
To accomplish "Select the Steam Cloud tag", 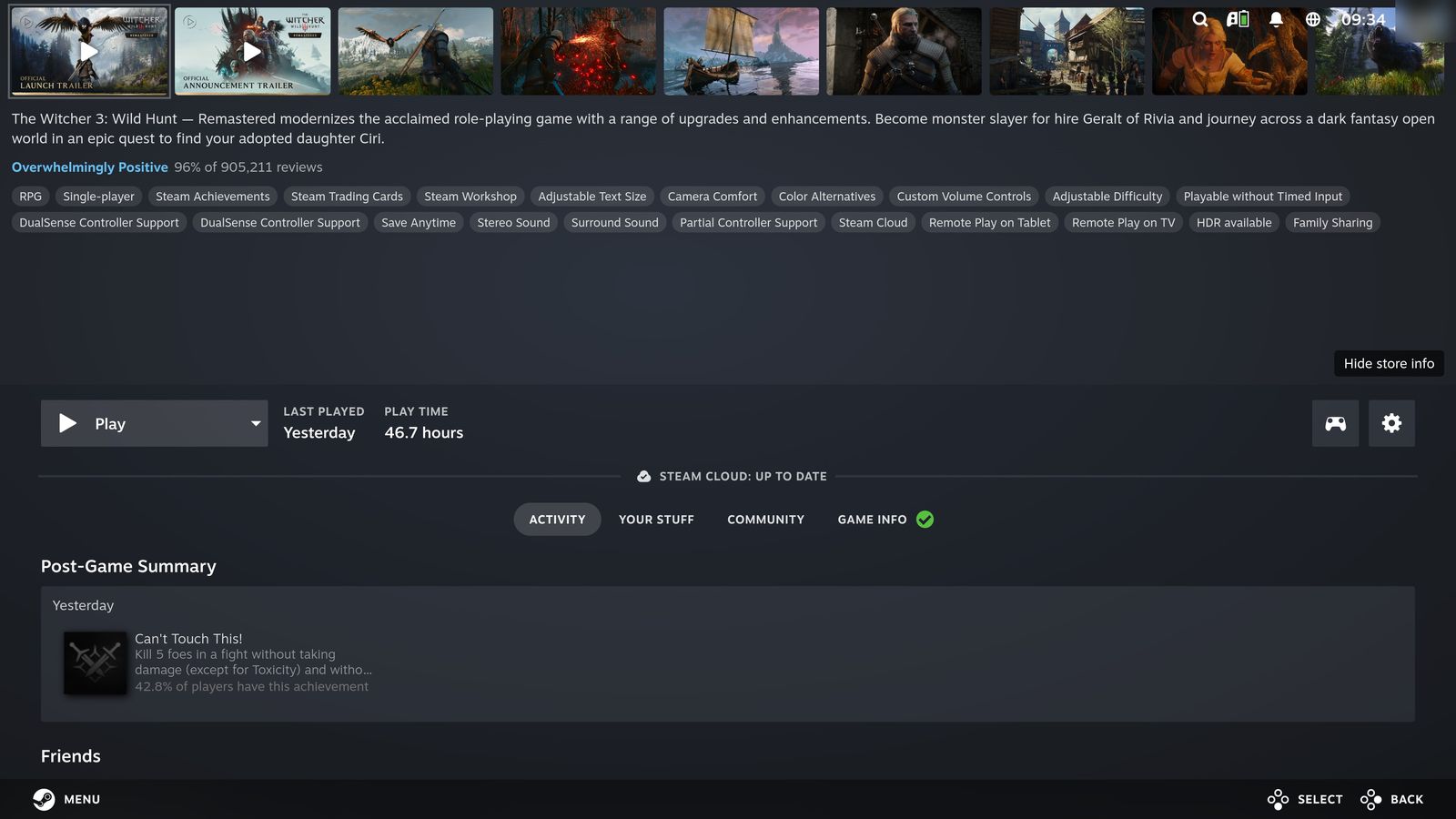I will 873,223.
